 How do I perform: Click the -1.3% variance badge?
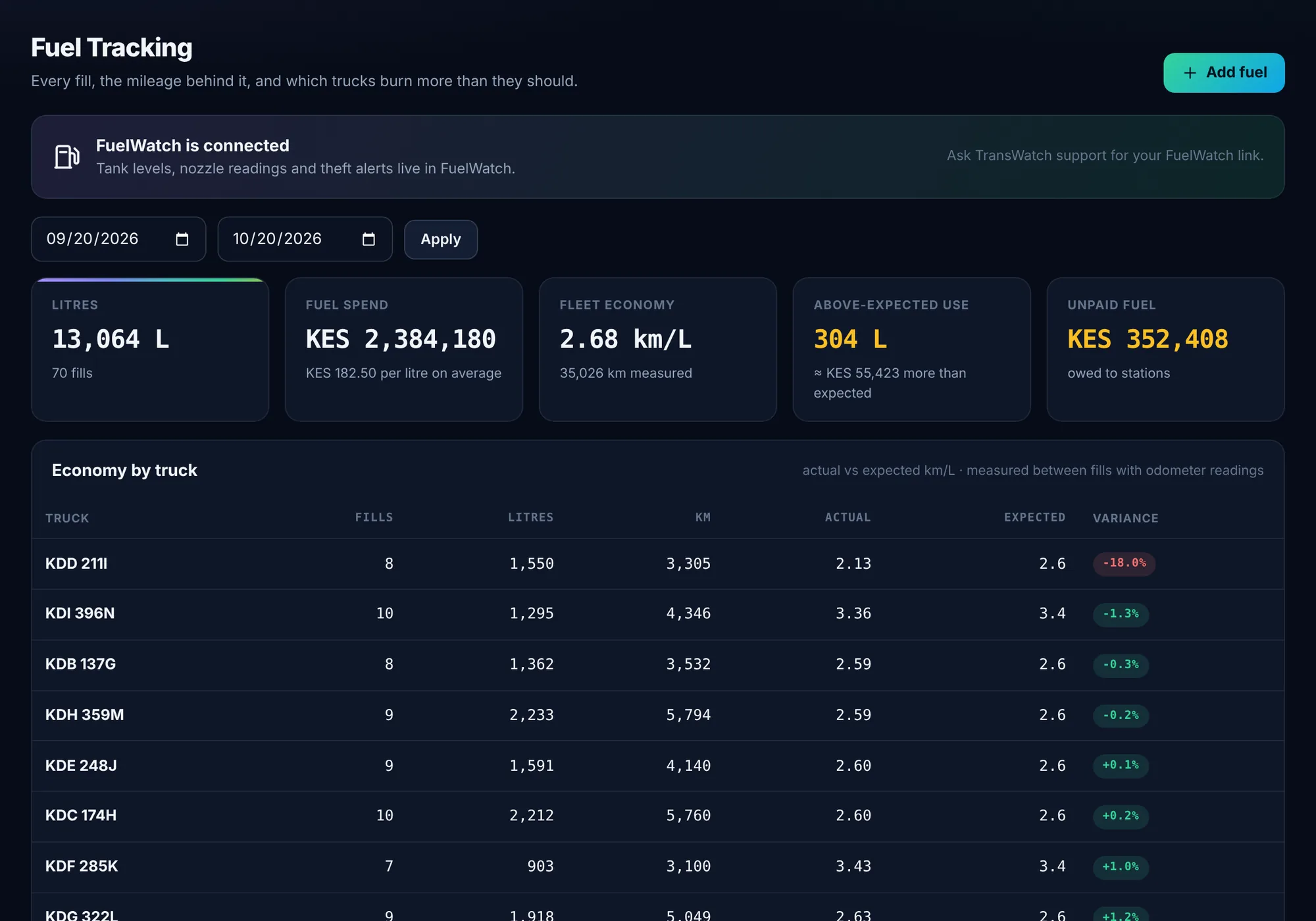(1121, 614)
